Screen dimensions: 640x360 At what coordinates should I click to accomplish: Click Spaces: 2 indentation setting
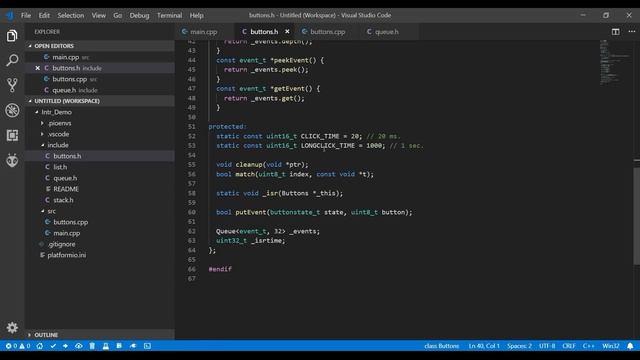pos(519,346)
